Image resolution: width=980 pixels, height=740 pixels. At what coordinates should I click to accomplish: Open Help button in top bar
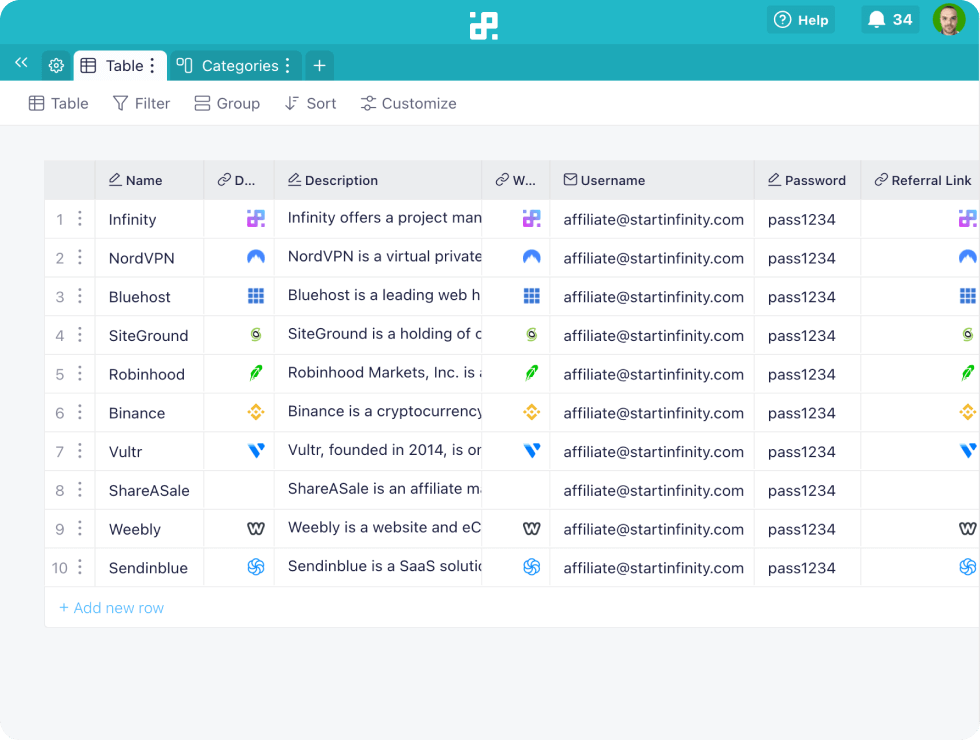pos(801,20)
